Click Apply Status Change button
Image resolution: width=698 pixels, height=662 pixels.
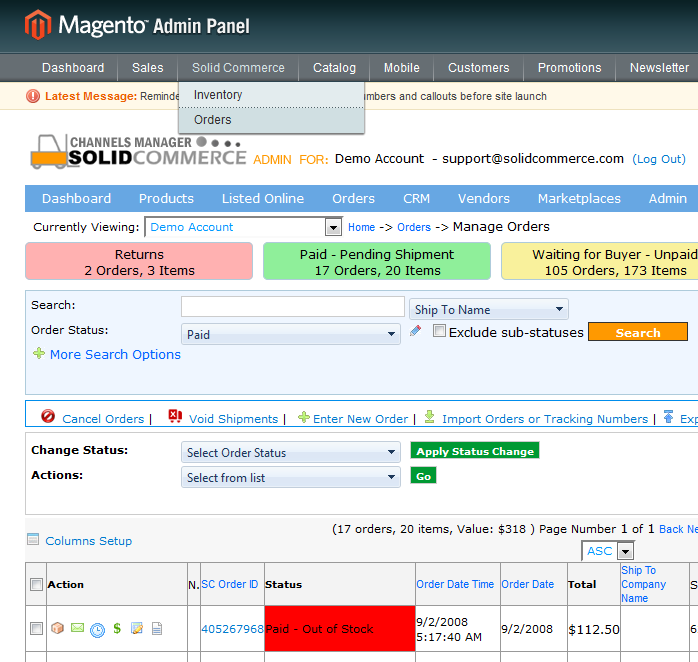[x=475, y=451]
